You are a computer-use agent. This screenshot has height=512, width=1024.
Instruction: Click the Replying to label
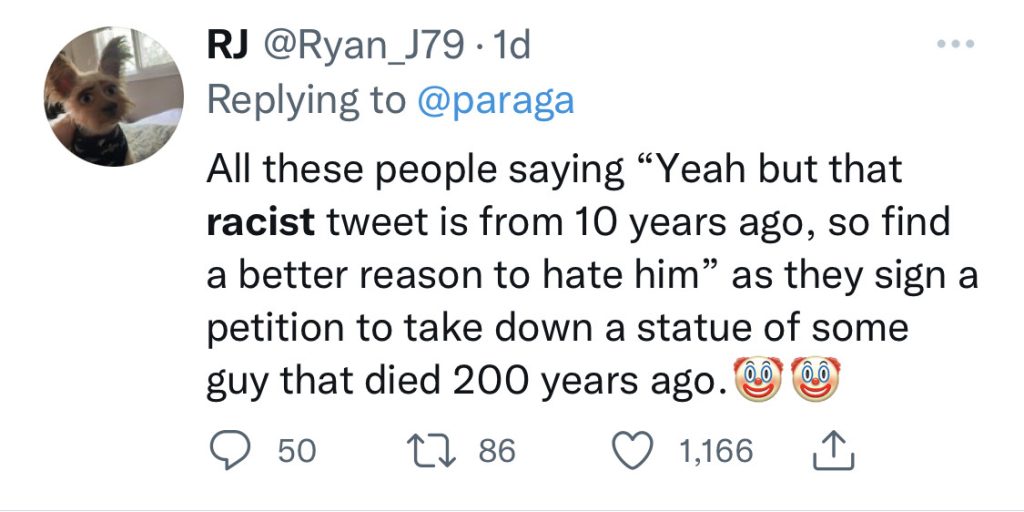click(x=306, y=101)
